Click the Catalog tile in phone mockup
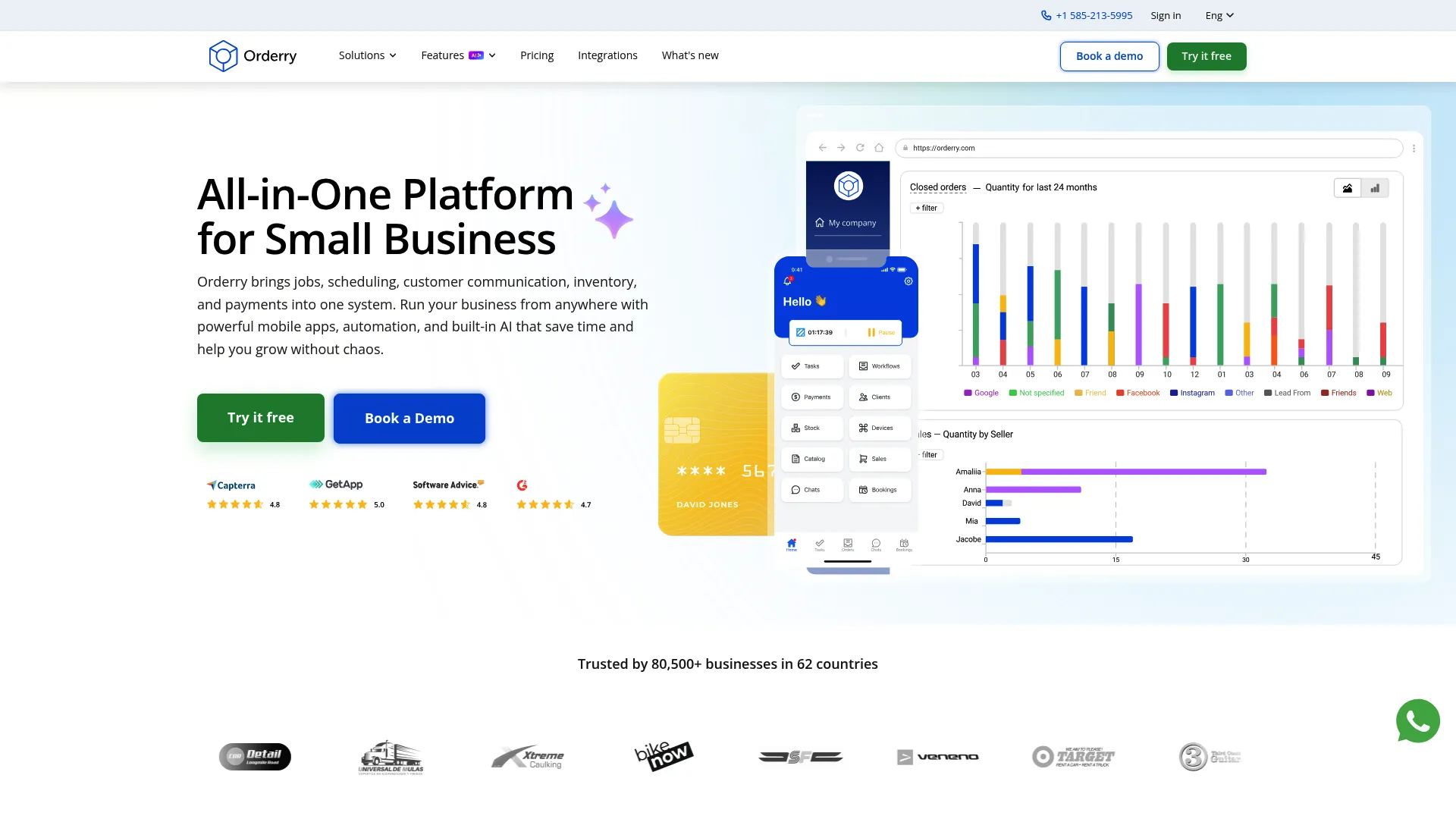Screen dimensions: 1456x819 (x=812, y=460)
